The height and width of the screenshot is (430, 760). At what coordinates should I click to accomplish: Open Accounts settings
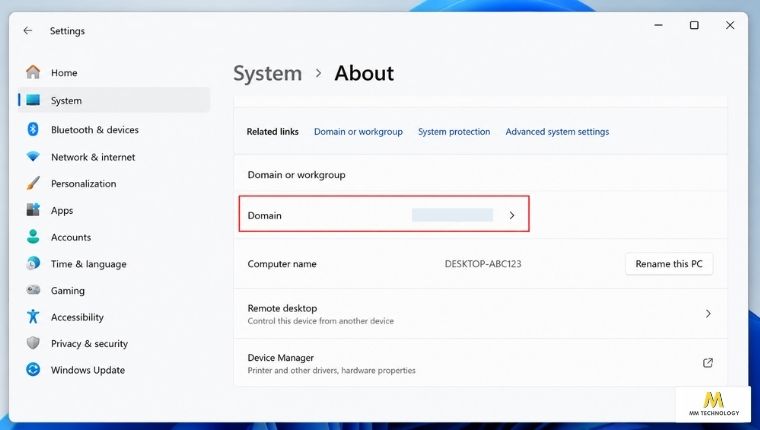coord(114,237)
